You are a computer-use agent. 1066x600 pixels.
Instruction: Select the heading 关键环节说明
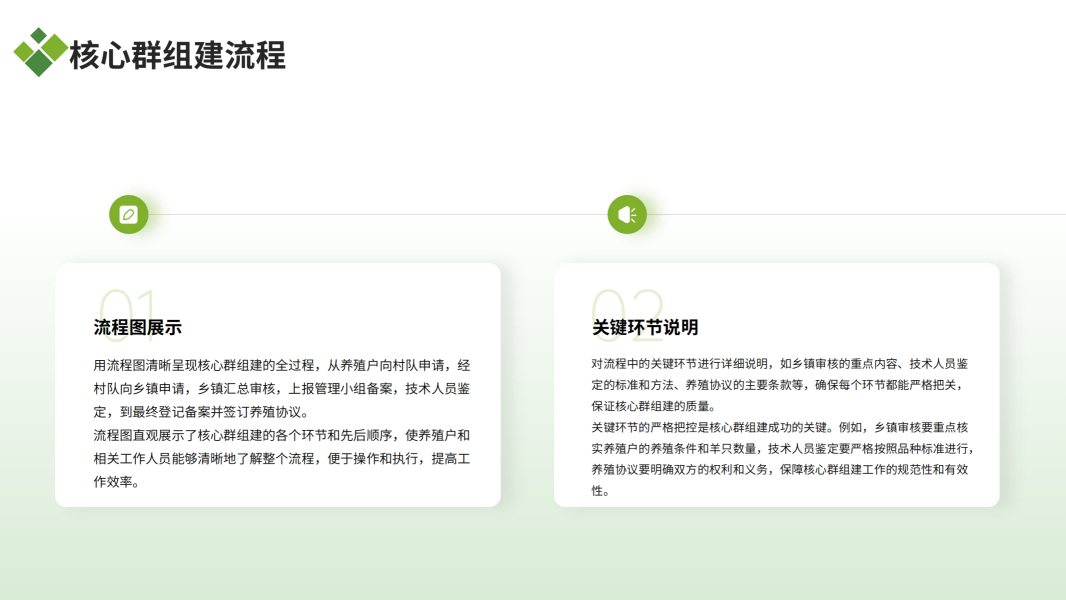(645, 328)
